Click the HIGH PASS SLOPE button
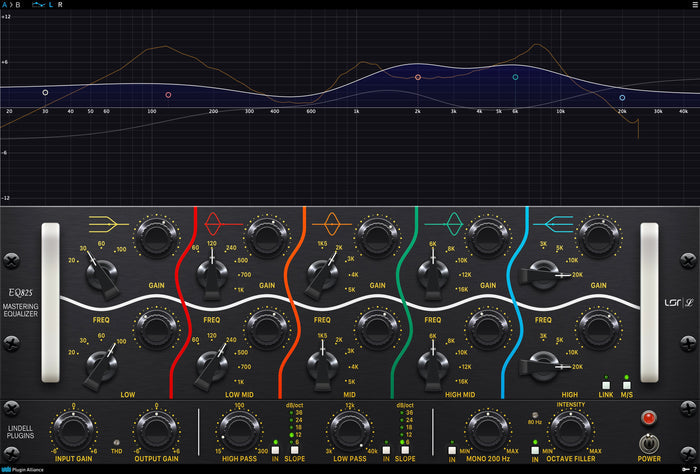 (x=294, y=450)
